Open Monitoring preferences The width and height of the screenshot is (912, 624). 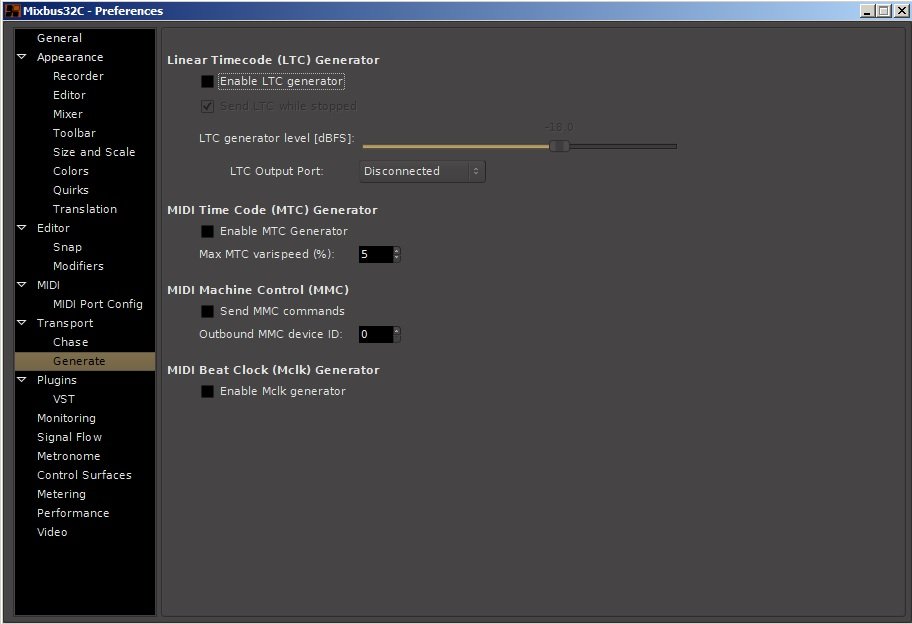pyautogui.click(x=66, y=418)
